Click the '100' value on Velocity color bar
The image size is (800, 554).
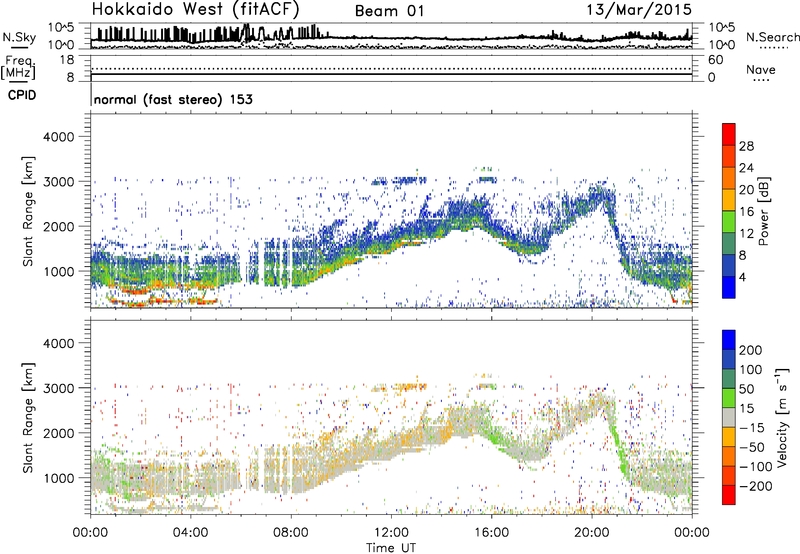[x=751, y=370]
